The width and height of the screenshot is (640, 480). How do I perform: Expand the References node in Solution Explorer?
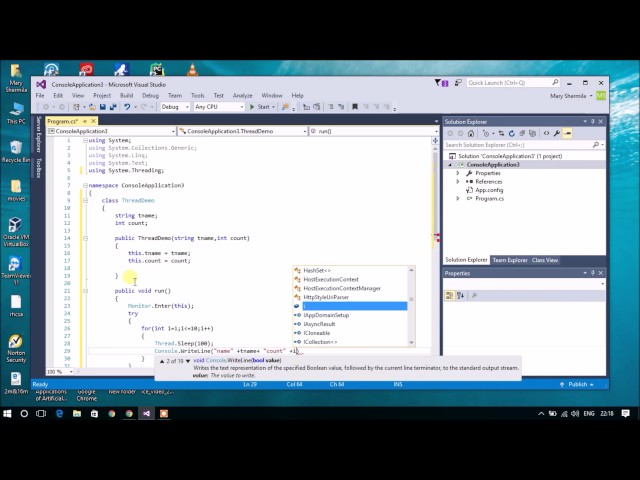[x=458, y=182]
